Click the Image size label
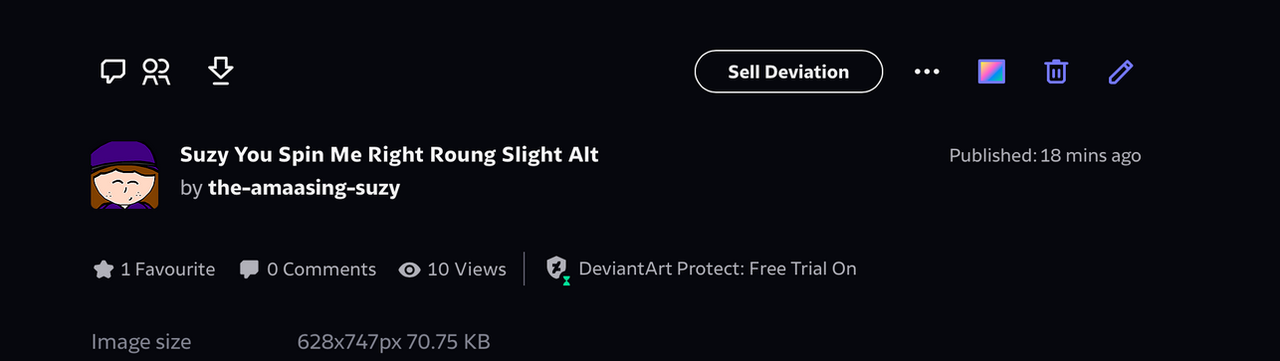The height and width of the screenshot is (361, 1280). click(141, 342)
